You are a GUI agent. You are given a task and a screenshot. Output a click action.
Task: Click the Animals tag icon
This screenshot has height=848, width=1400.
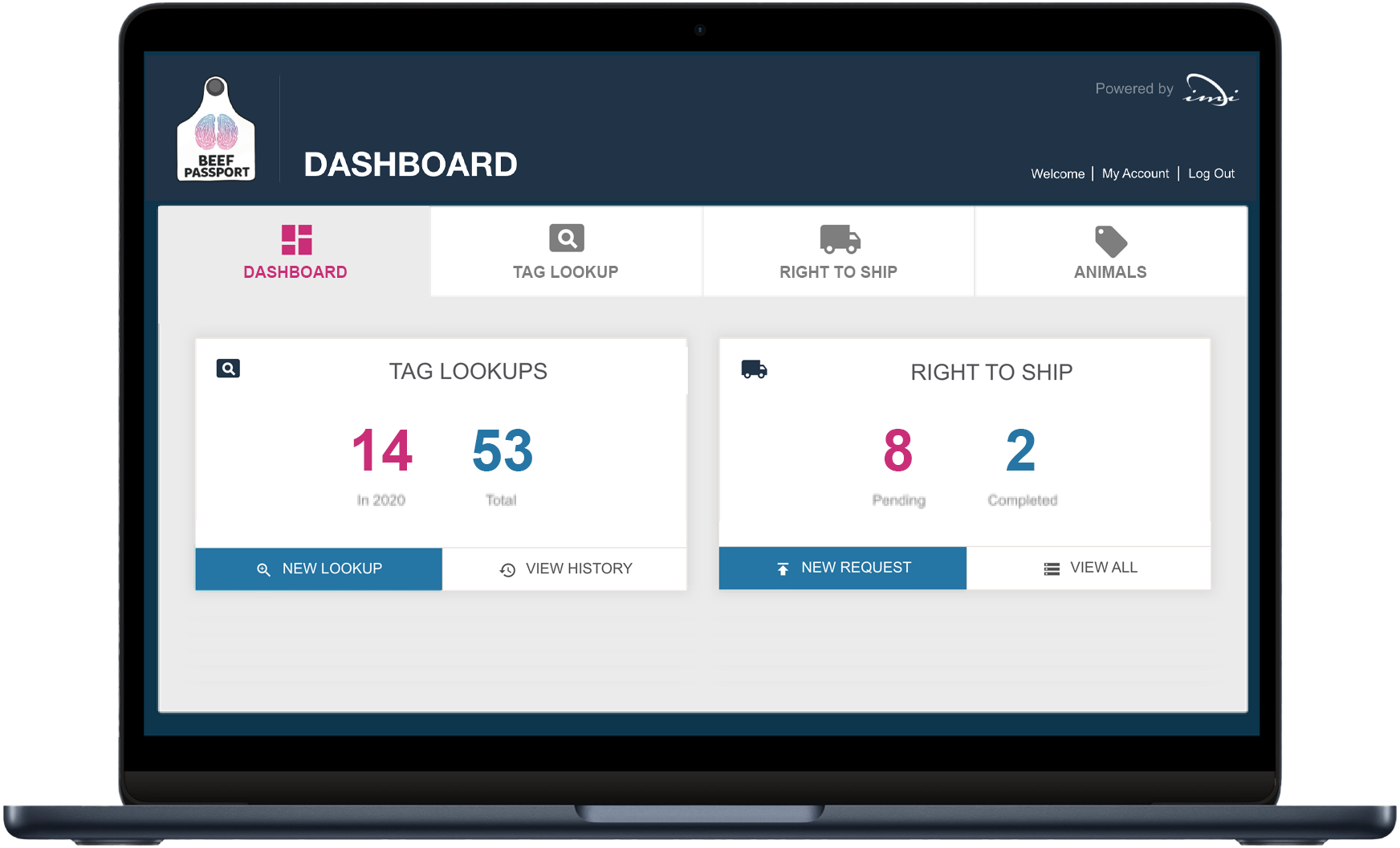(x=1110, y=241)
